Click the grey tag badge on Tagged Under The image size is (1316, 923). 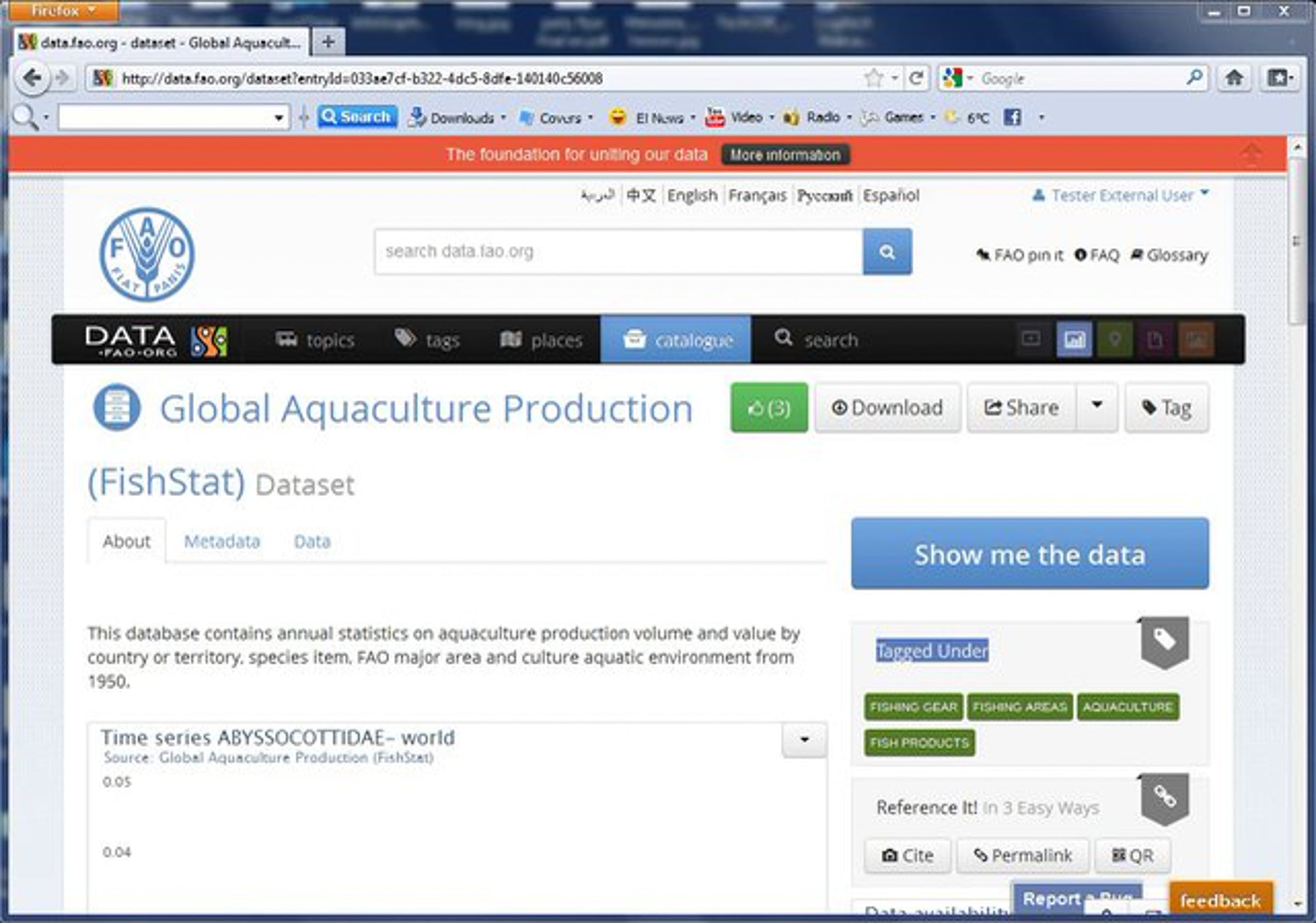[x=1164, y=642]
